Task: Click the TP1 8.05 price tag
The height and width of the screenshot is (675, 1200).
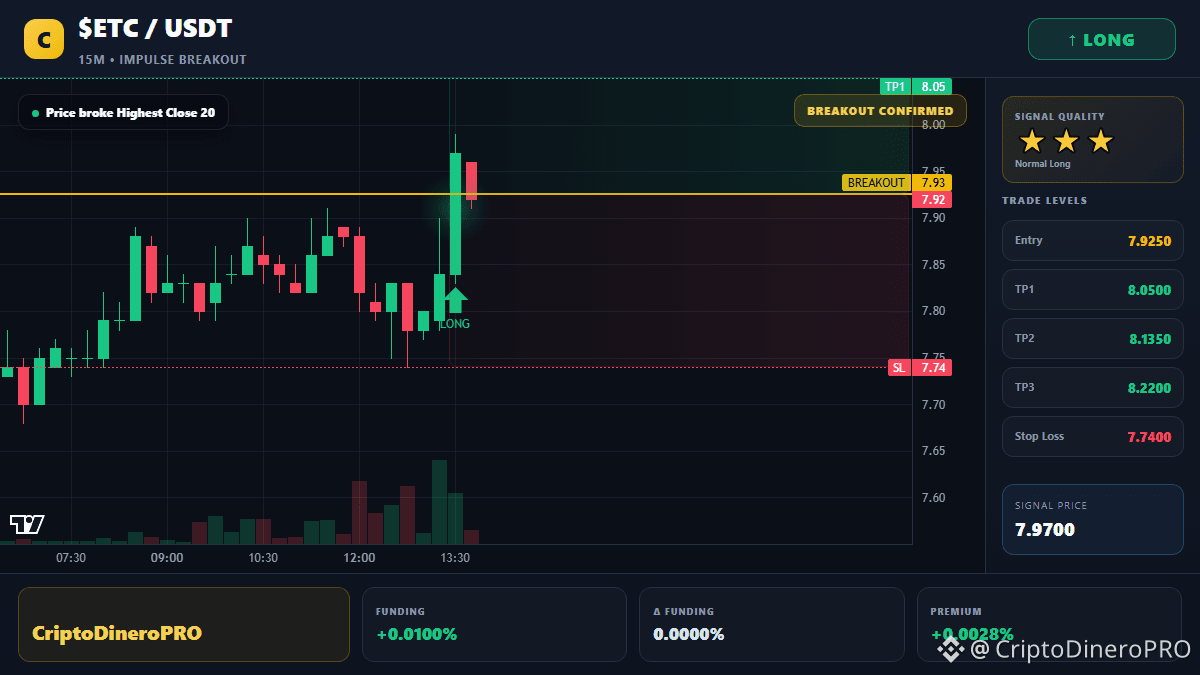Action: pyautogui.click(x=916, y=86)
